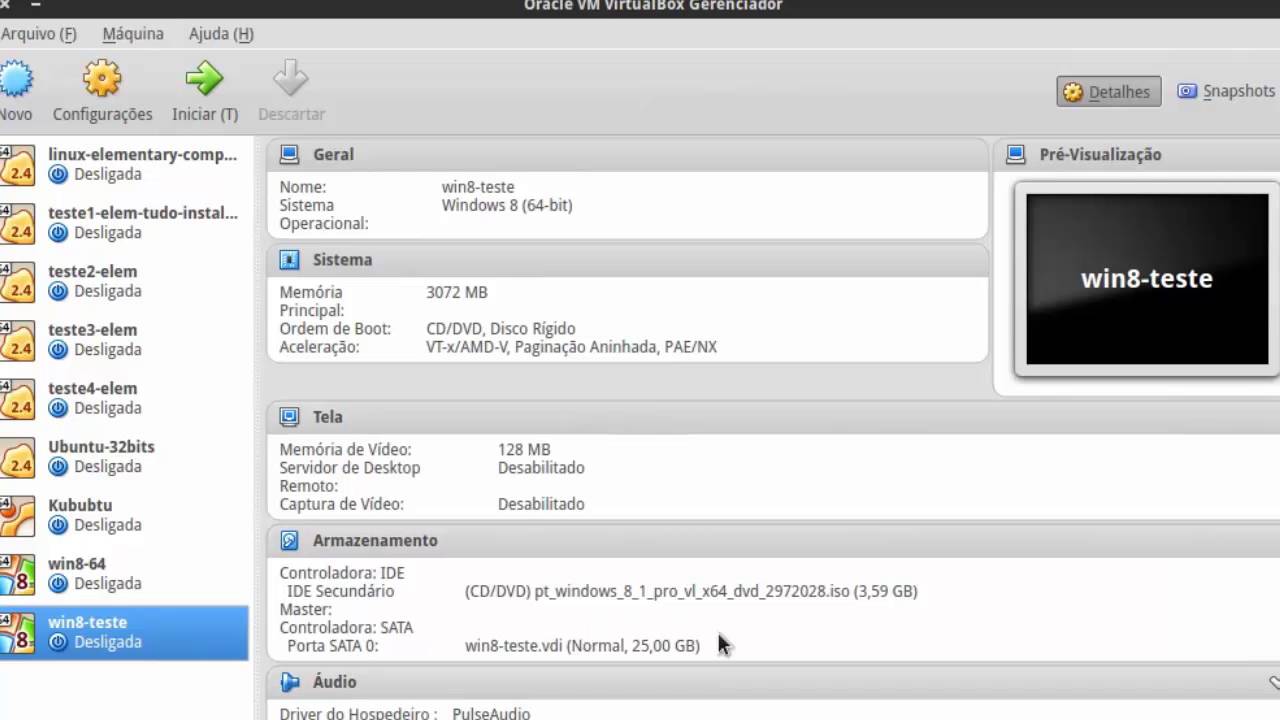Select linux-elementary-comp VM icon
The width and height of the screenshot is (1280, 720).
click(x=17, y=165)
